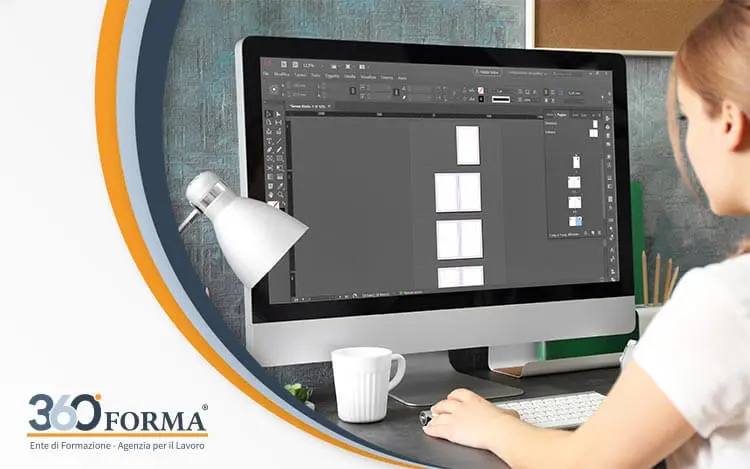This screenshot has width=750, height=469.
Task: Click the stroke swatch in control bar
Action: pyautogui.click(x=480, y=98)
